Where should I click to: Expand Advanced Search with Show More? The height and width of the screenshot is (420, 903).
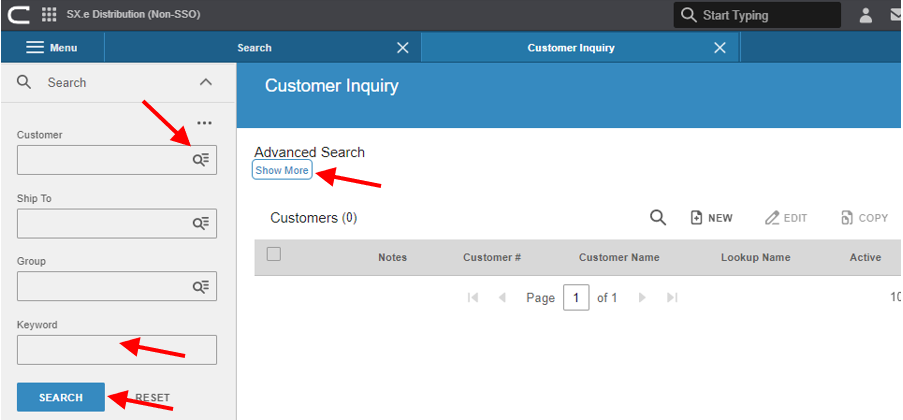coord(282,171)
